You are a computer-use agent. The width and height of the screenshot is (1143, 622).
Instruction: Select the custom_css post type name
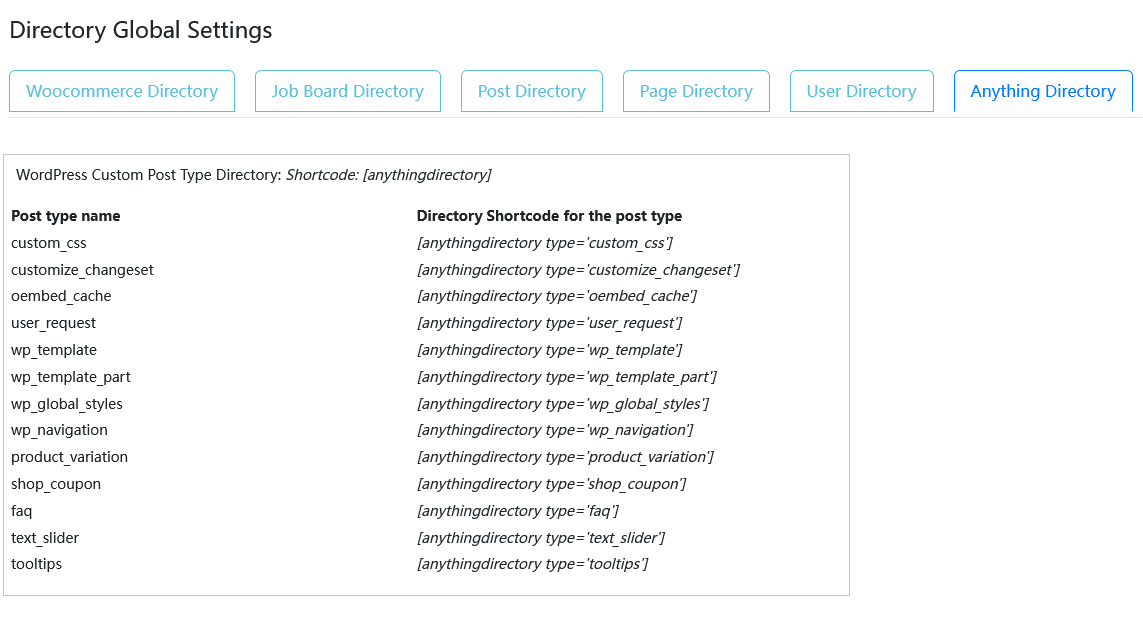click(48, 242)
